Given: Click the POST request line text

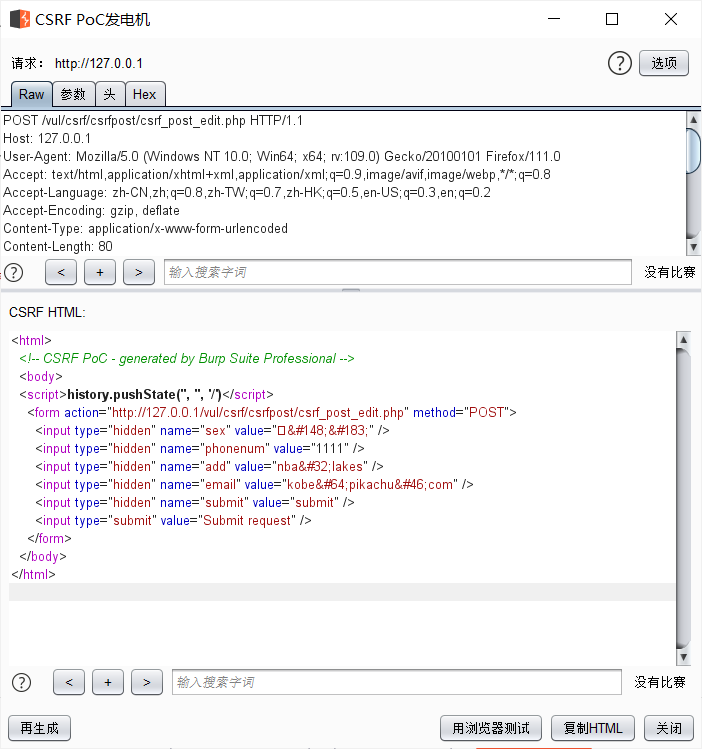Looking at the screenshot, I should tap(153, 120).
